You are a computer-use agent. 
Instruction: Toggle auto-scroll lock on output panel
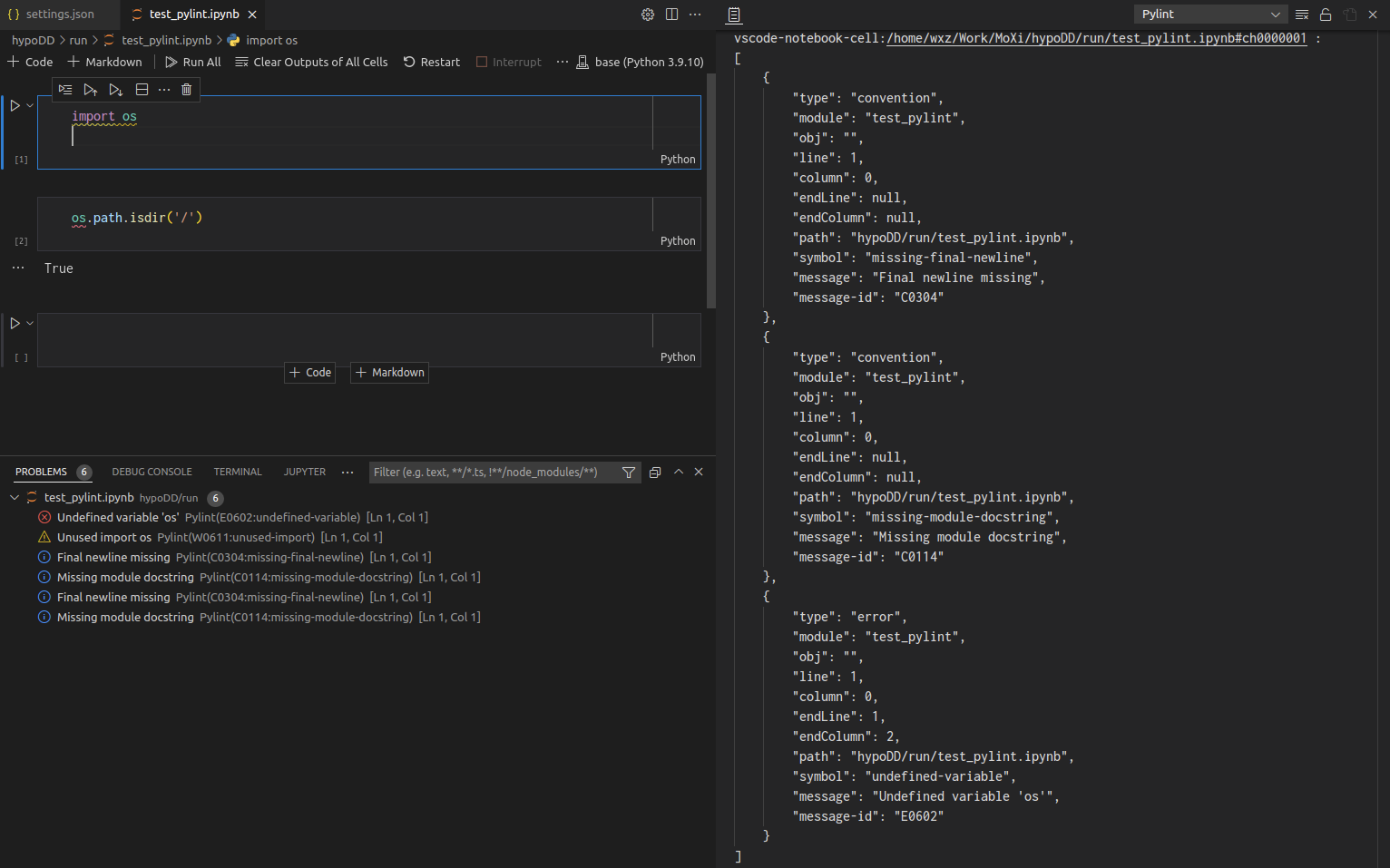tap(1325, 15)
